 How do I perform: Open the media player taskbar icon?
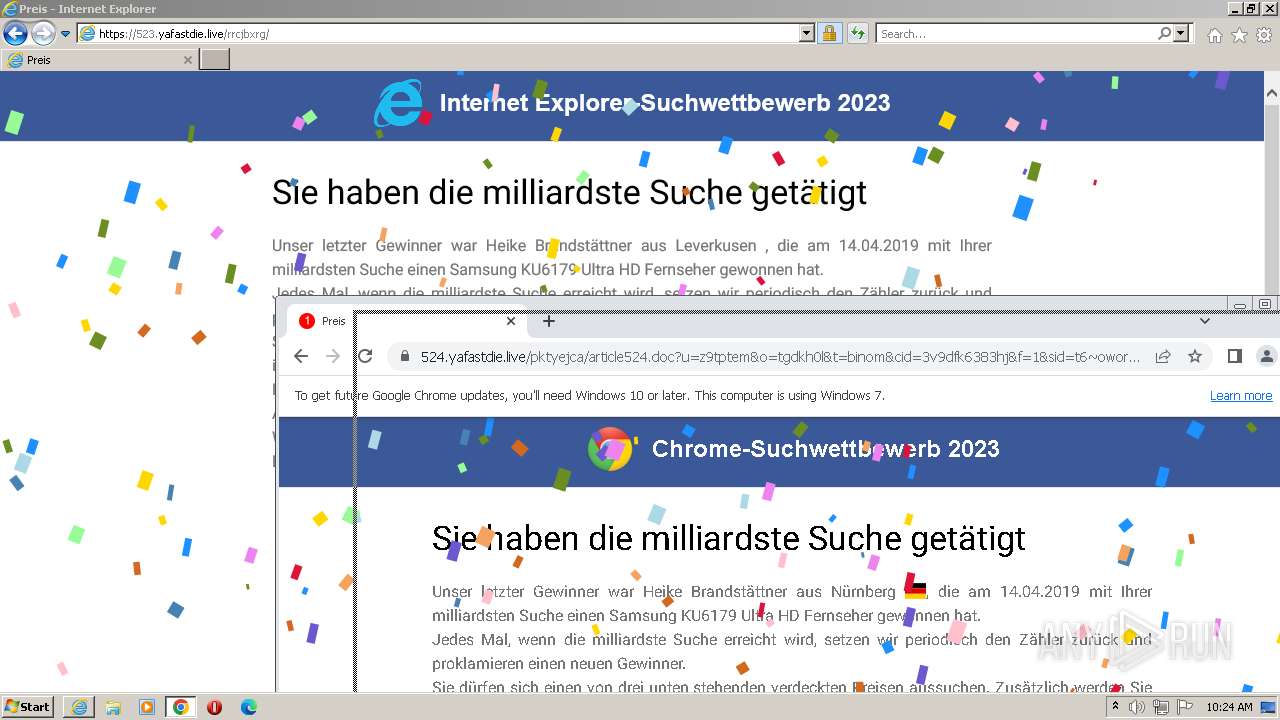(x=147, y=707)
